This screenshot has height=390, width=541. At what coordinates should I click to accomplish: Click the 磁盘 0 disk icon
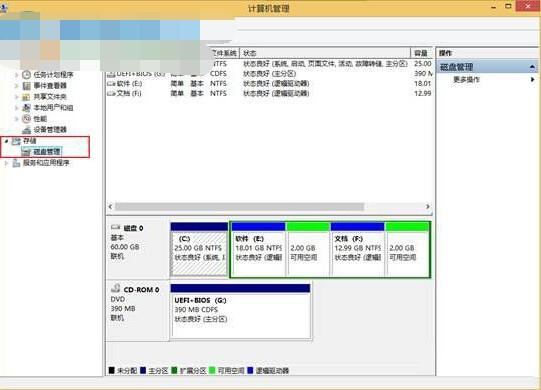[116, 227]
